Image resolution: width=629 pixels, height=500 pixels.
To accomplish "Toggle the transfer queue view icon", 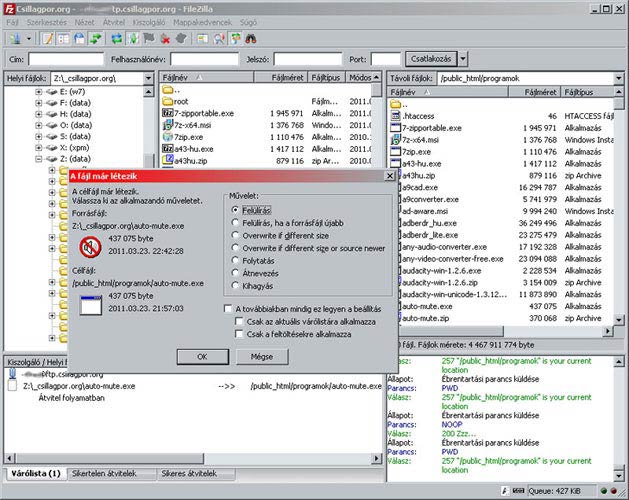I will [x=95, y=39].
